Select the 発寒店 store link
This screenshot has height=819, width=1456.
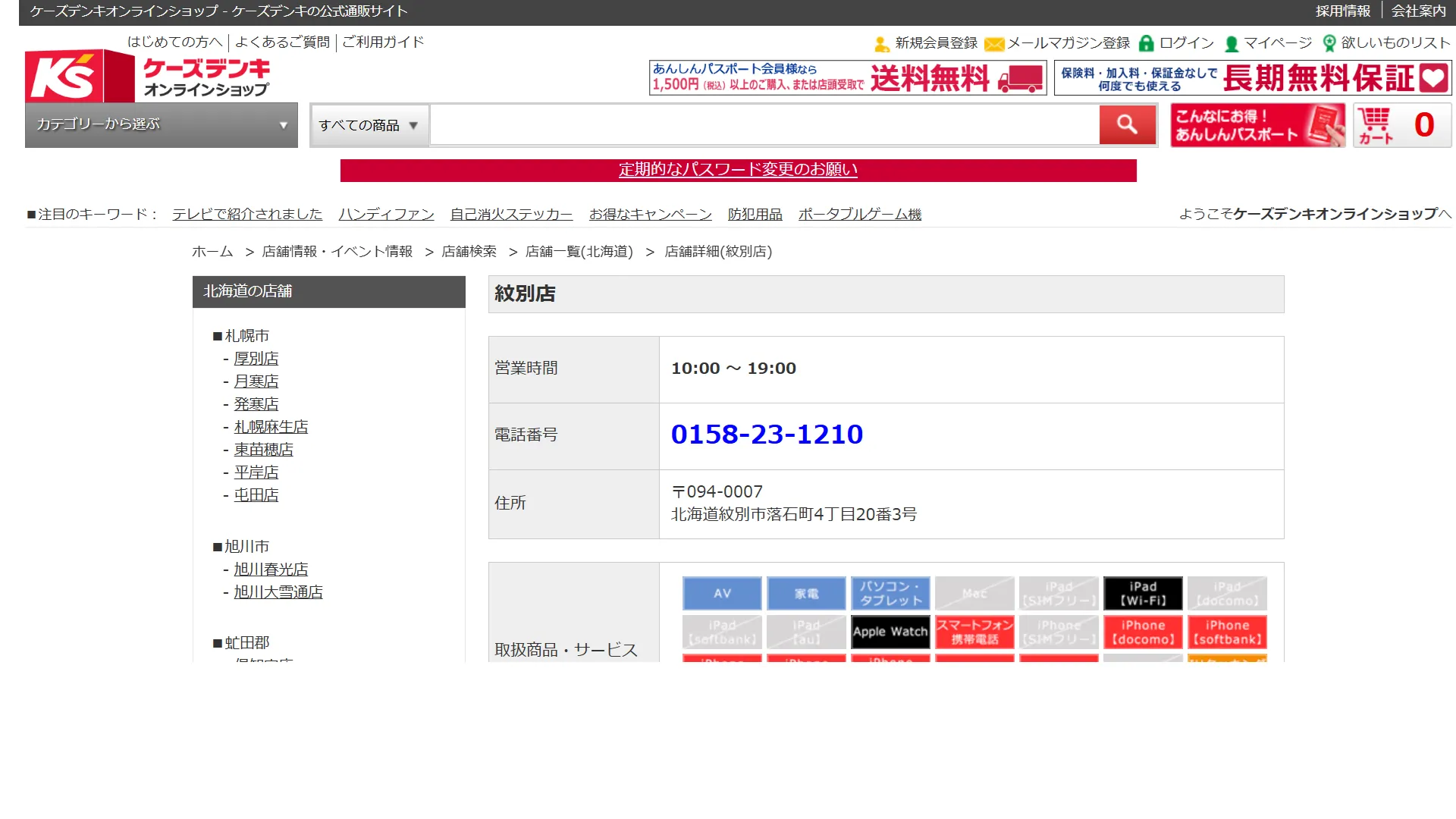tap(256, 404)
